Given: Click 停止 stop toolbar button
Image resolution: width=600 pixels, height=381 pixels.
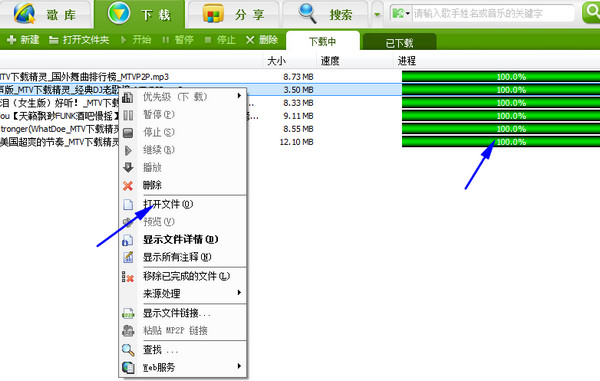Looking at the screenshot, I should [220, 39].
